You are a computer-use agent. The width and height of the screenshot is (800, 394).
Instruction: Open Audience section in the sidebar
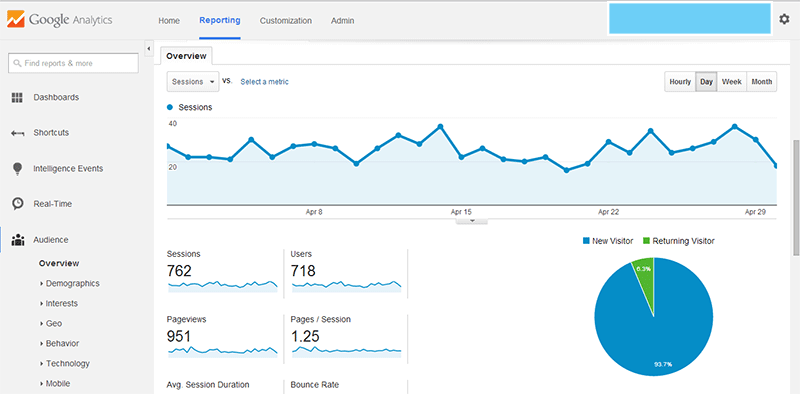pos(51,239)
